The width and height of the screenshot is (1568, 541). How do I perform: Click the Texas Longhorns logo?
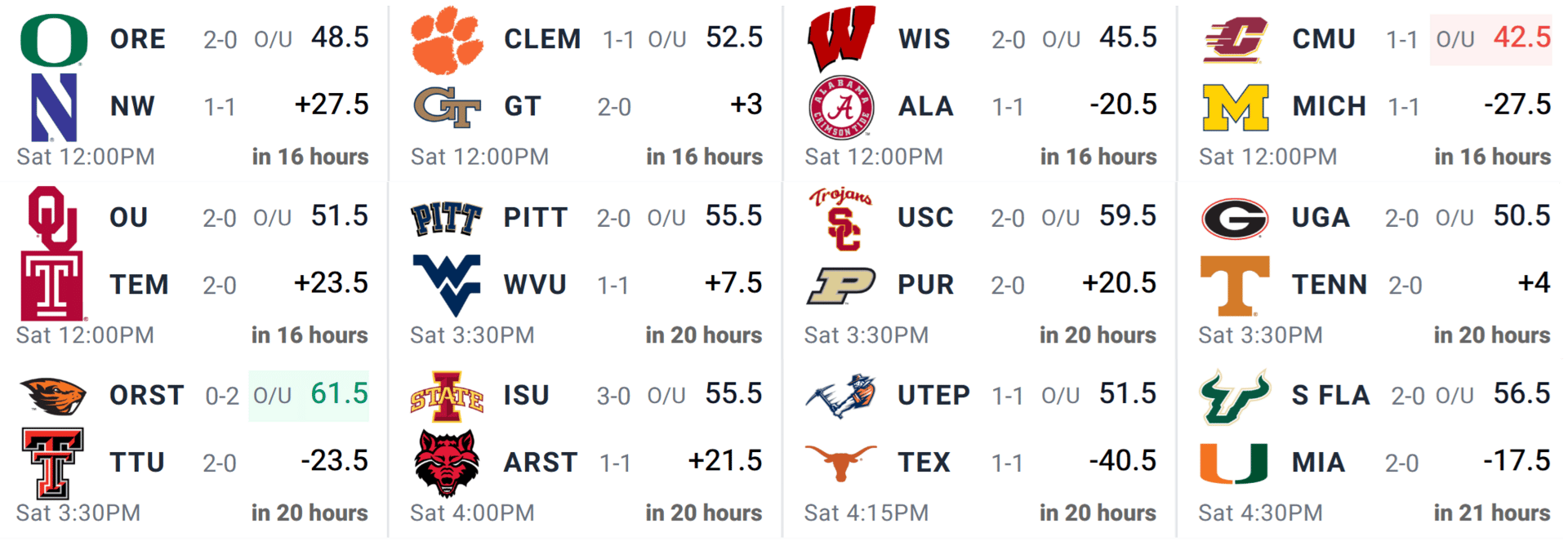tap(840, 462)
